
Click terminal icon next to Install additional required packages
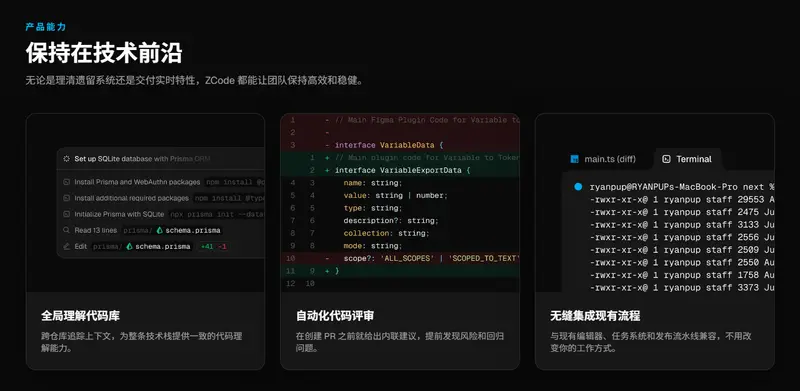click(66, 198)
